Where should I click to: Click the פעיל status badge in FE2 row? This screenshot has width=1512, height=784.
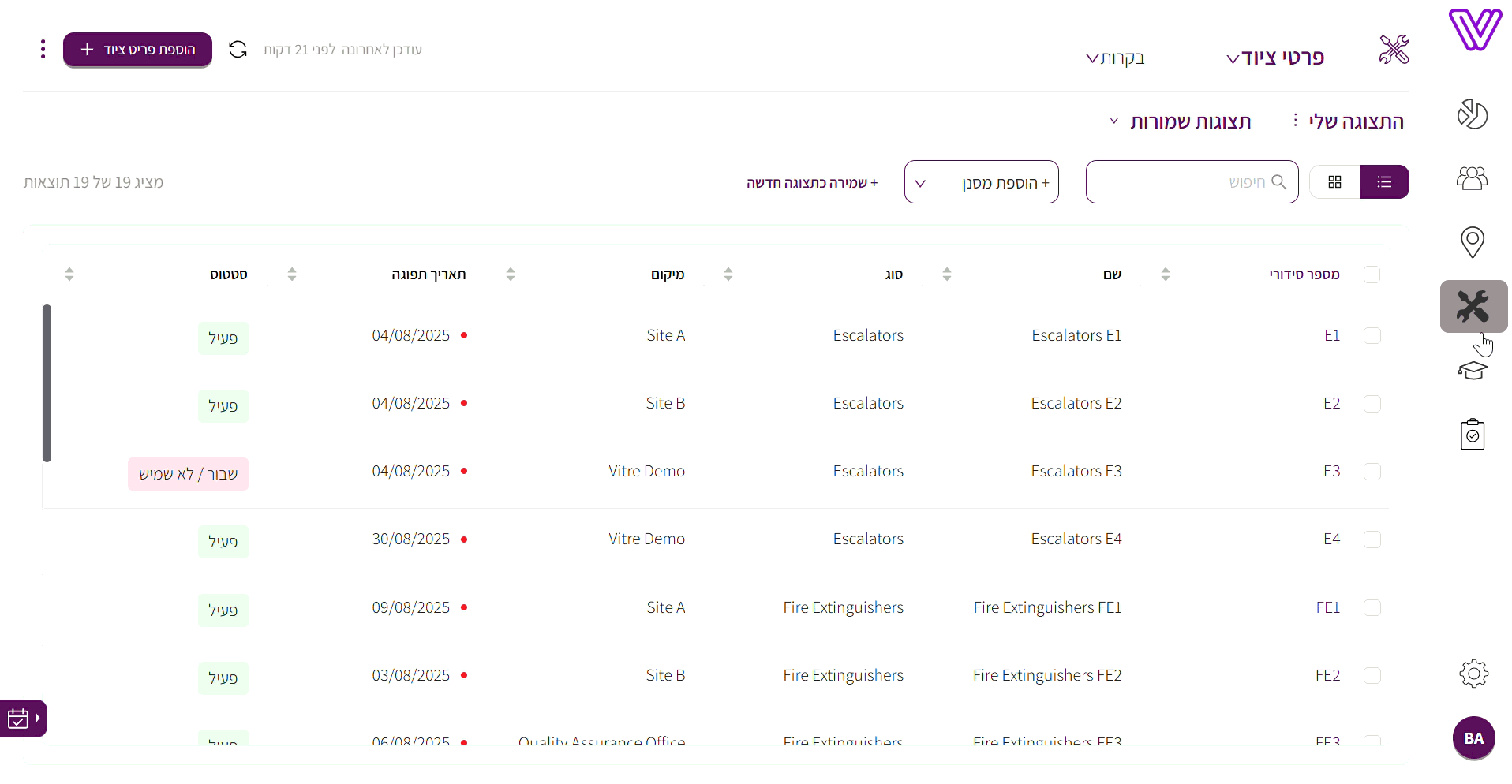coord(223,678)
